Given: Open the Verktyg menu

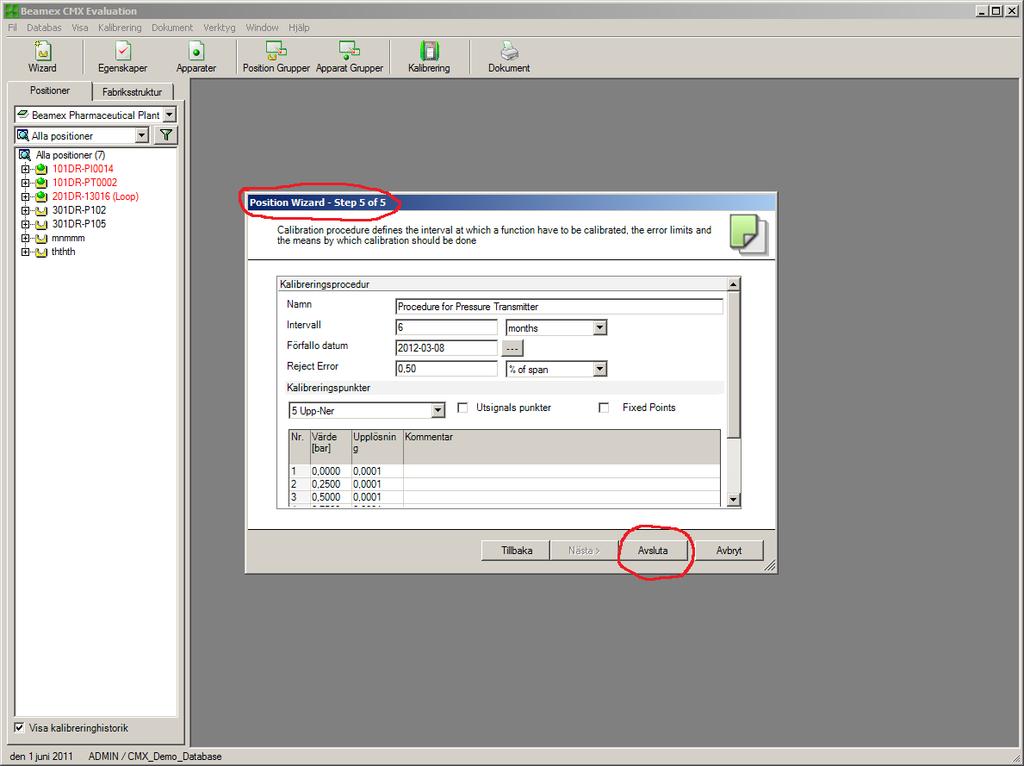Looking at the screenshot, I should (x=219, y=27).
